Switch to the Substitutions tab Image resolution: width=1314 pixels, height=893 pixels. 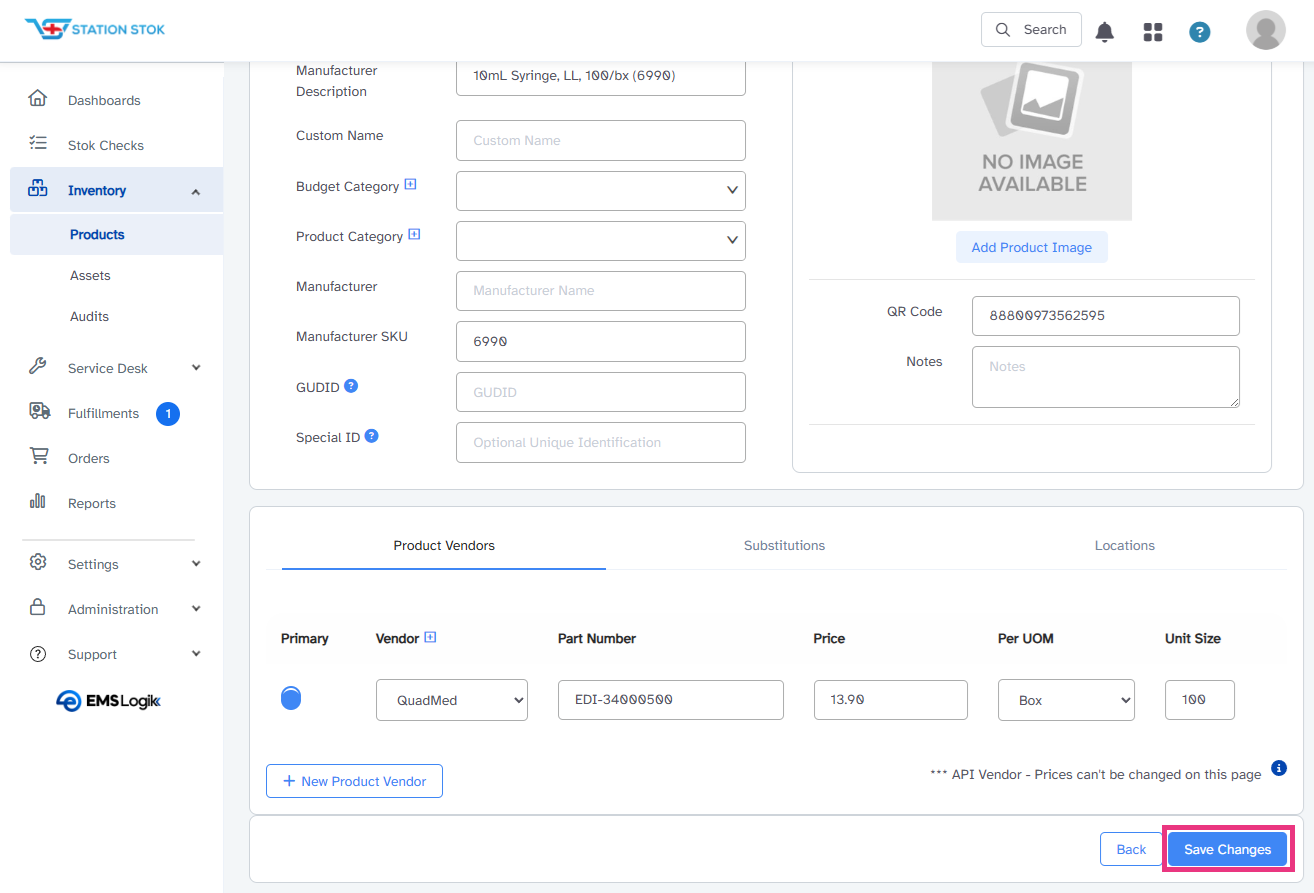785,546
